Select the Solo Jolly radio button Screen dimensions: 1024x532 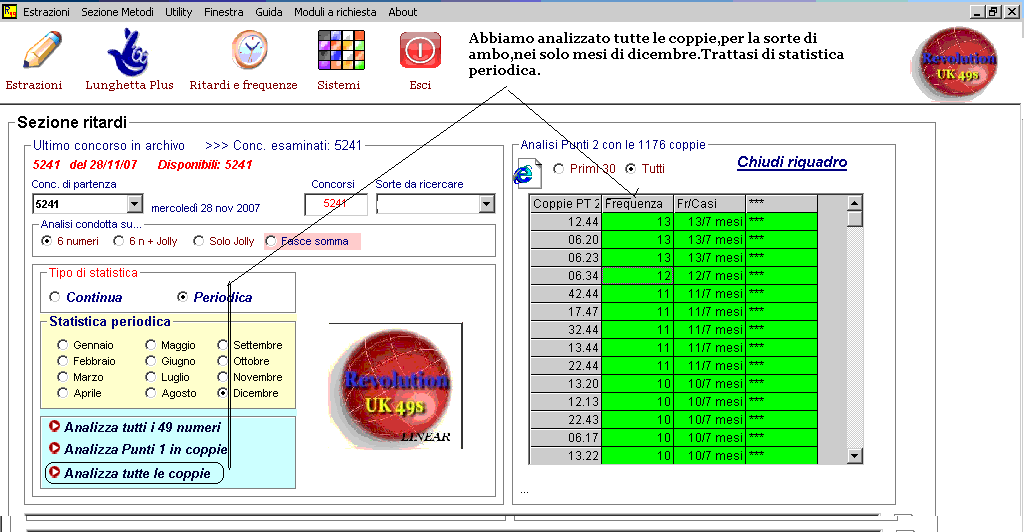[x=199, y=241]
